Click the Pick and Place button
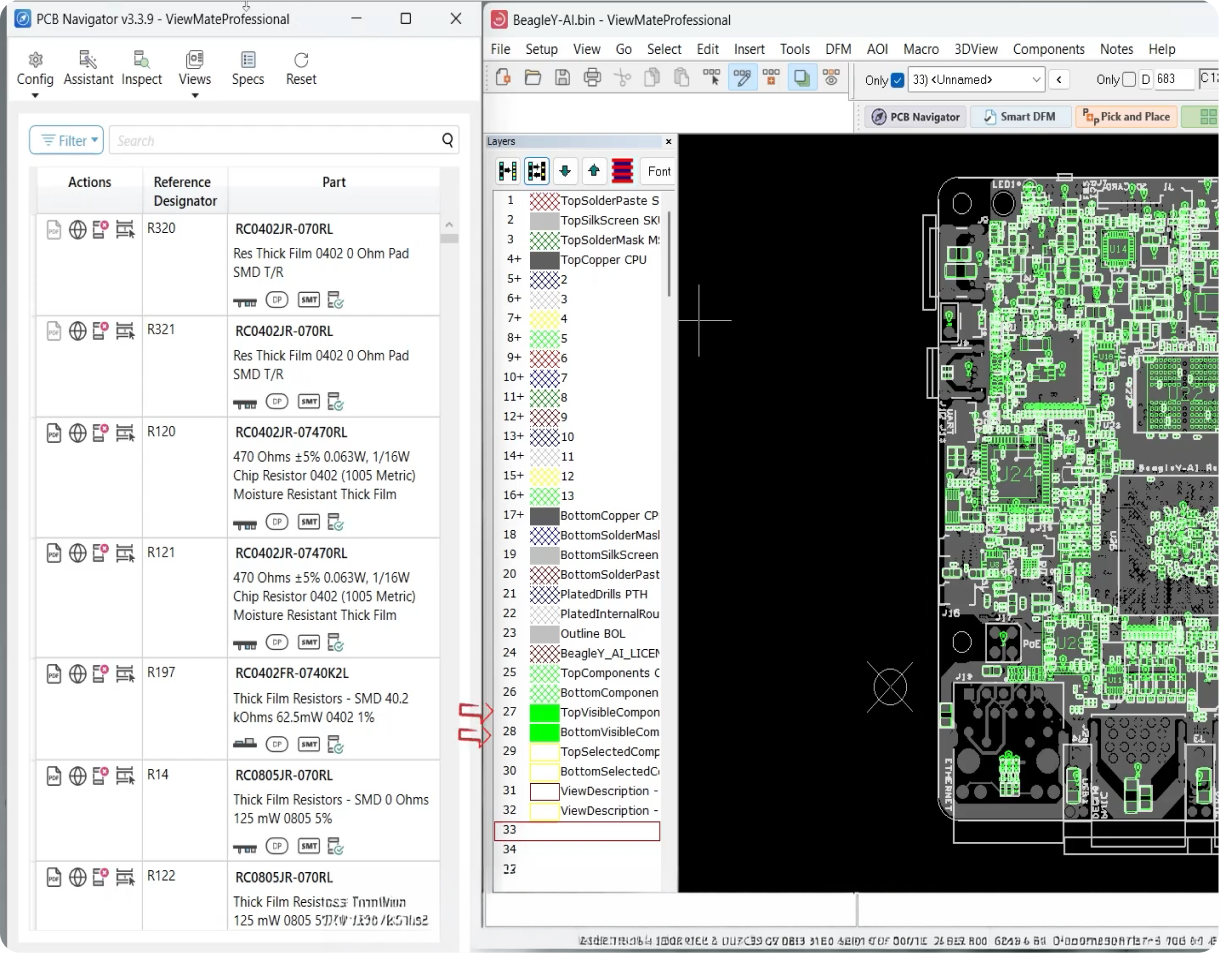Viewport: 1219px width, 953px height. pos(1126,117)
